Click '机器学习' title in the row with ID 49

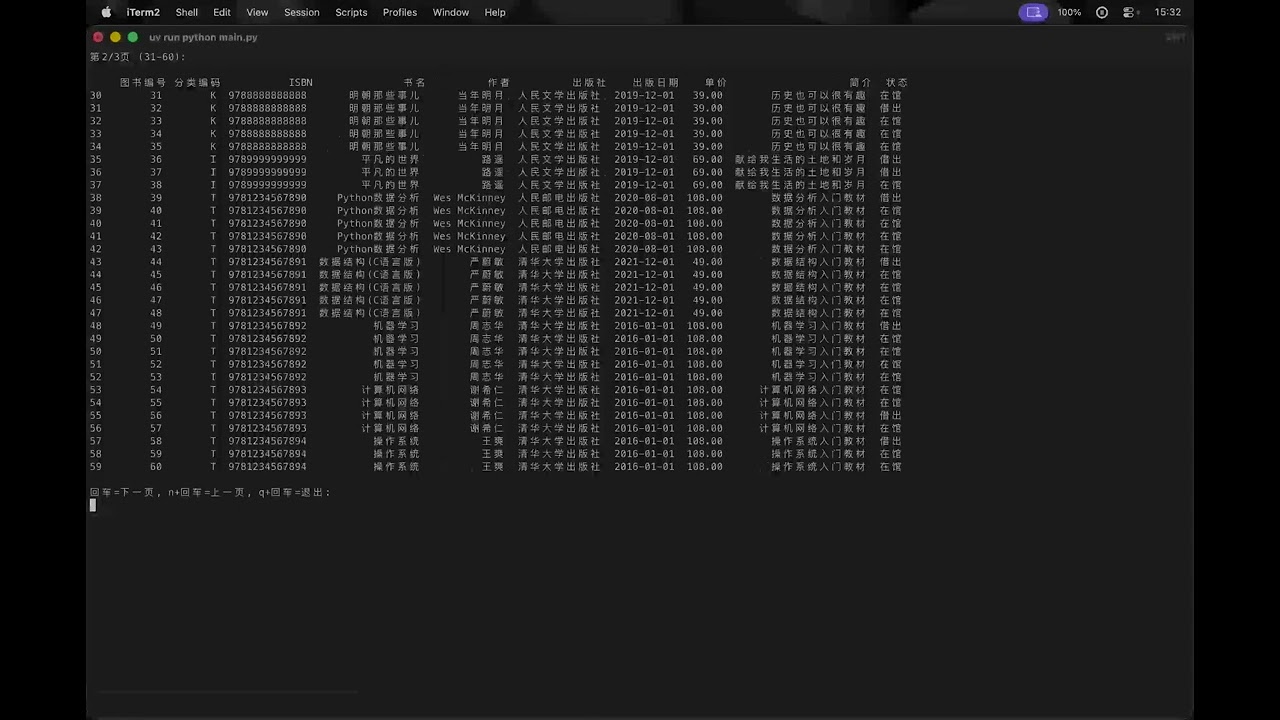coord(396,326)
